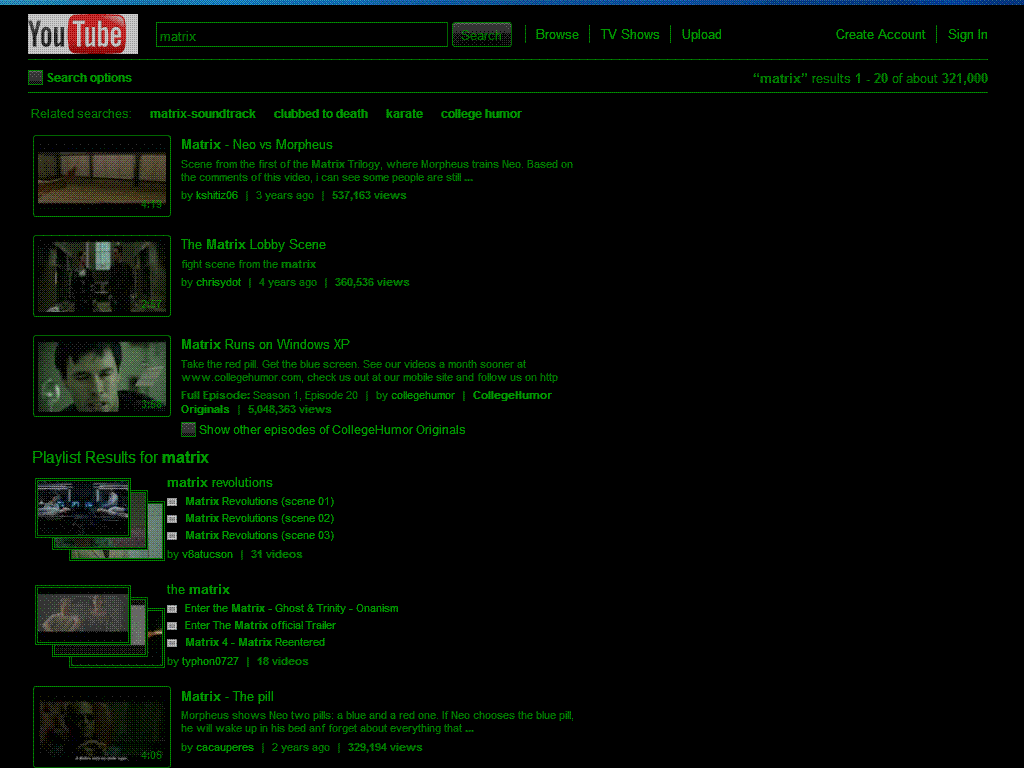Screen dimensions: 1024x768
Task: Open The Matrix Lobby Scene title
Action: 253,245
